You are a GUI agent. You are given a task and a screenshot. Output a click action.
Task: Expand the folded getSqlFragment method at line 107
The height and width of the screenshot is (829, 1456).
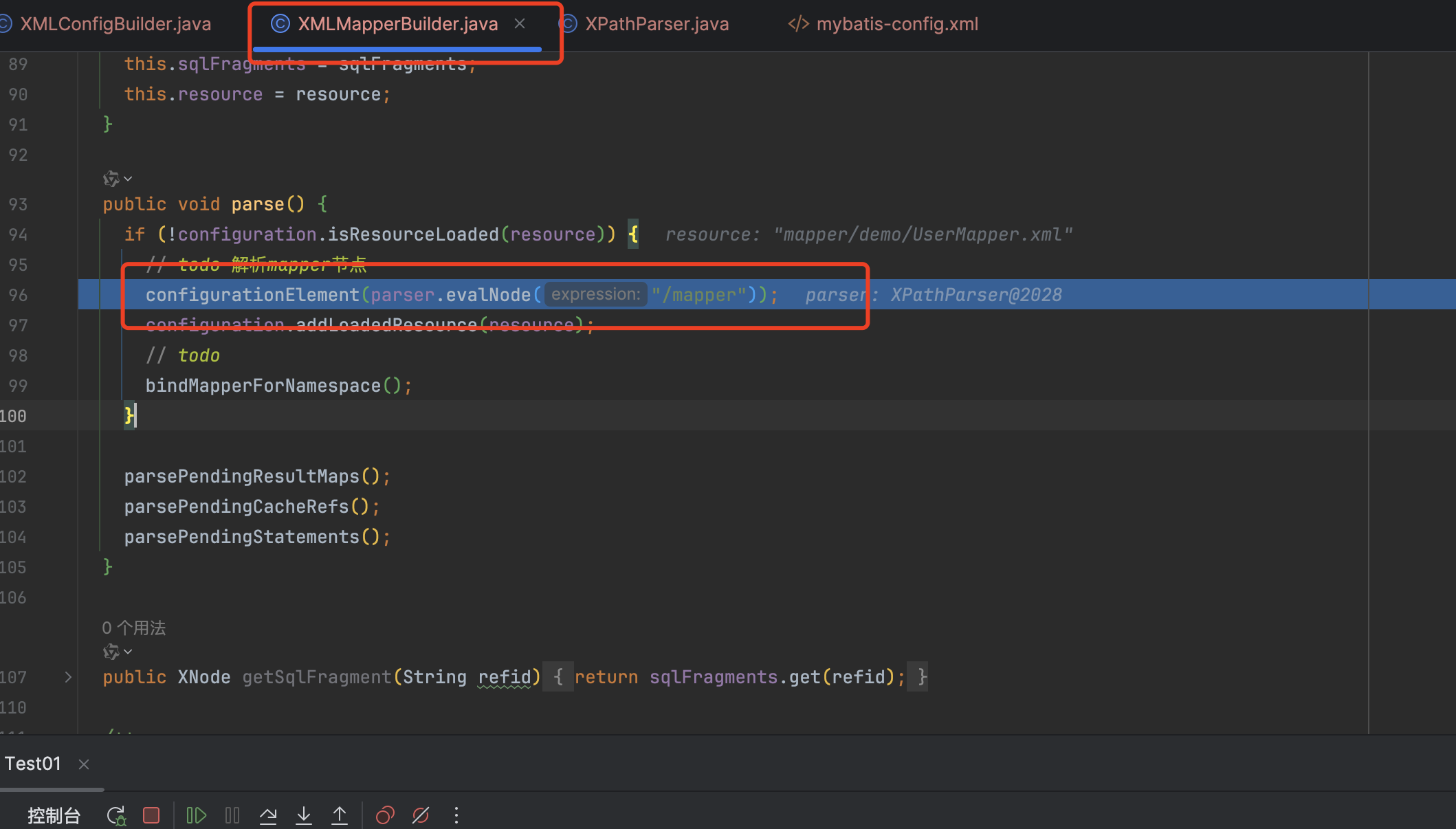(x=68, y=677)
